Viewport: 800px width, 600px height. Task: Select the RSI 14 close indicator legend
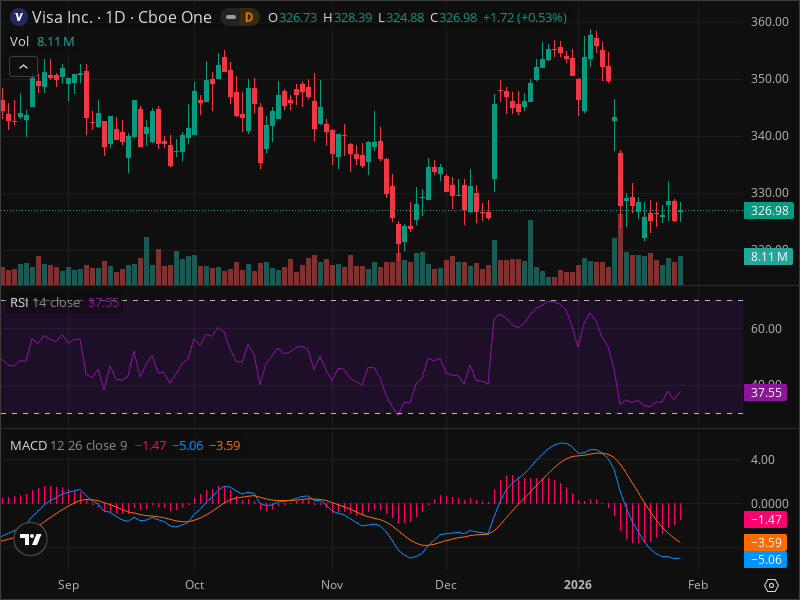pos(45,303)
